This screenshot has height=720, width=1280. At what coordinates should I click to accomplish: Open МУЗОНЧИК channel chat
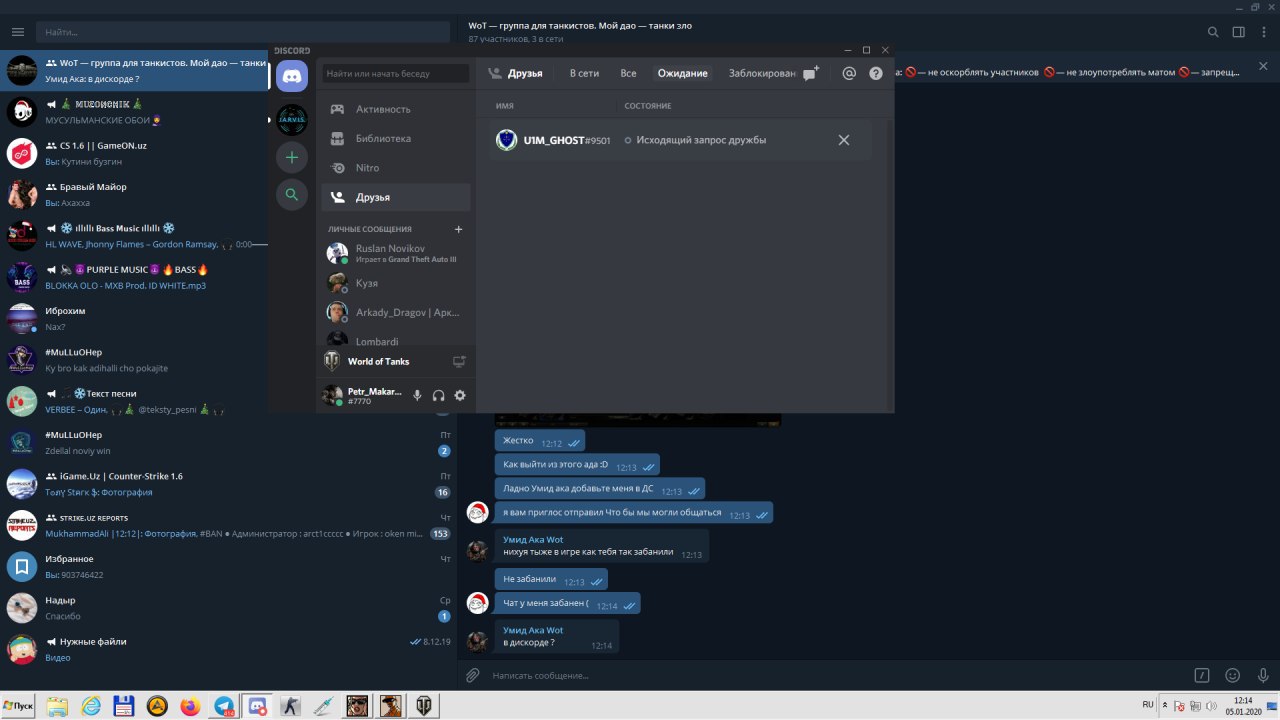click(x=134, y=112)
